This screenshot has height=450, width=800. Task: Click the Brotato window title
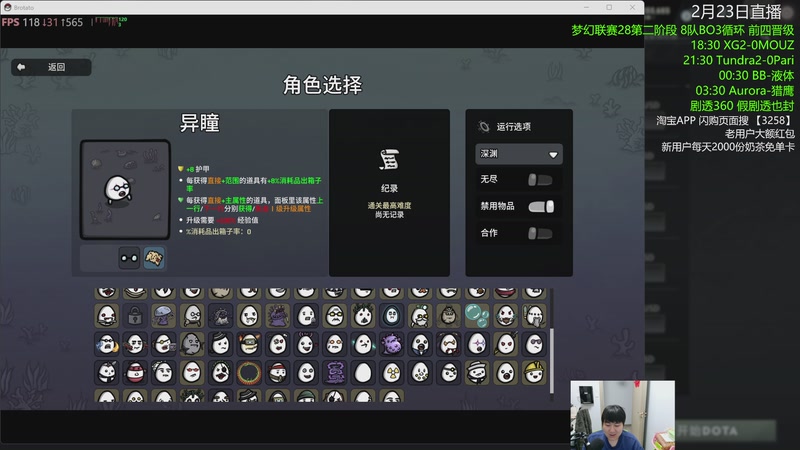23,8
